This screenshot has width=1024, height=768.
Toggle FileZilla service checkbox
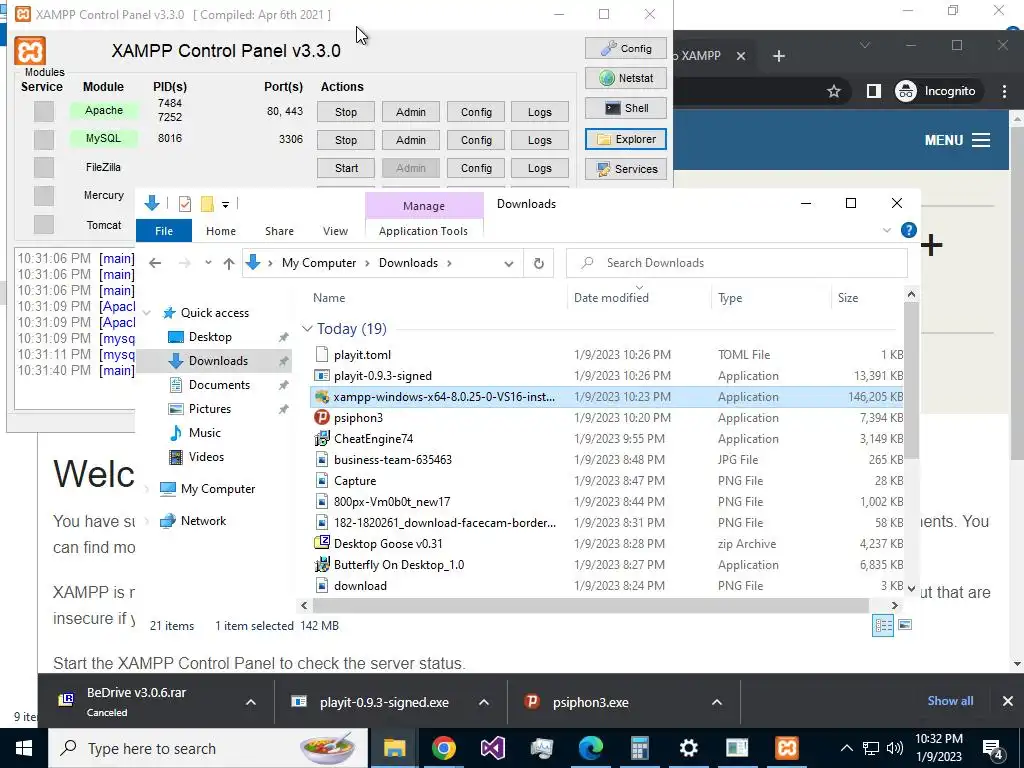click(44, 168)
